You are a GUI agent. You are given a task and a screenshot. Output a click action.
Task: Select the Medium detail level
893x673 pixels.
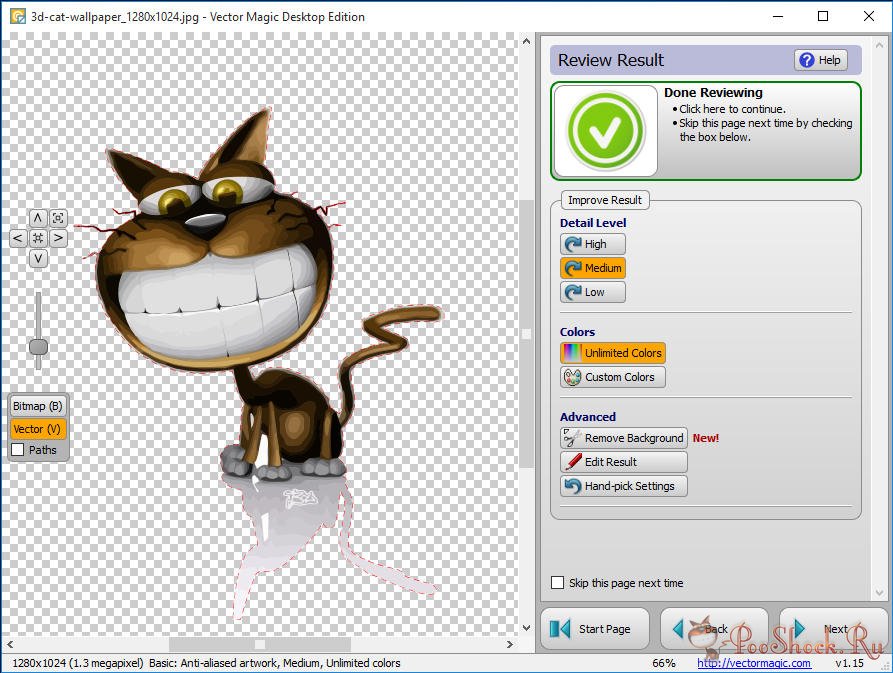(x=592, y=268)
